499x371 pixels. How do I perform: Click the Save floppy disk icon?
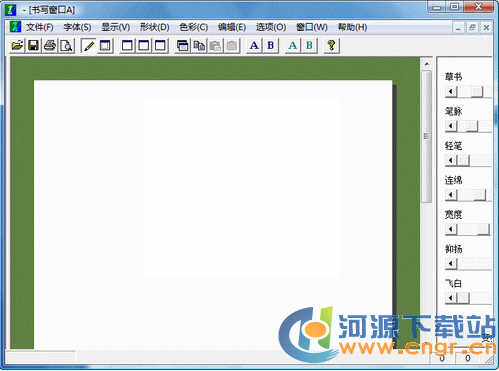[x=34, y=45]
